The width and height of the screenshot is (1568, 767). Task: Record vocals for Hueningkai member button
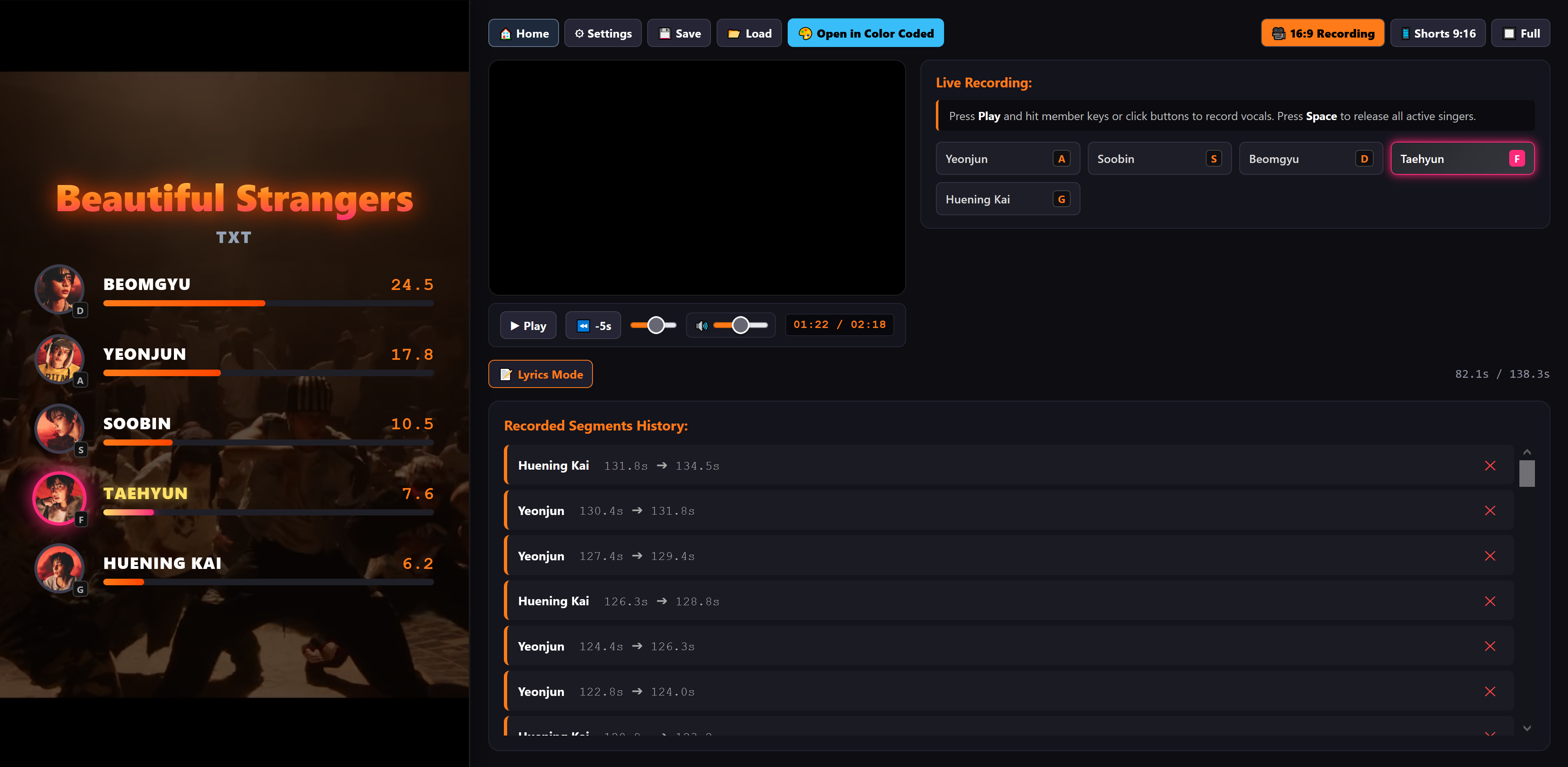[x=1008, y=199]
